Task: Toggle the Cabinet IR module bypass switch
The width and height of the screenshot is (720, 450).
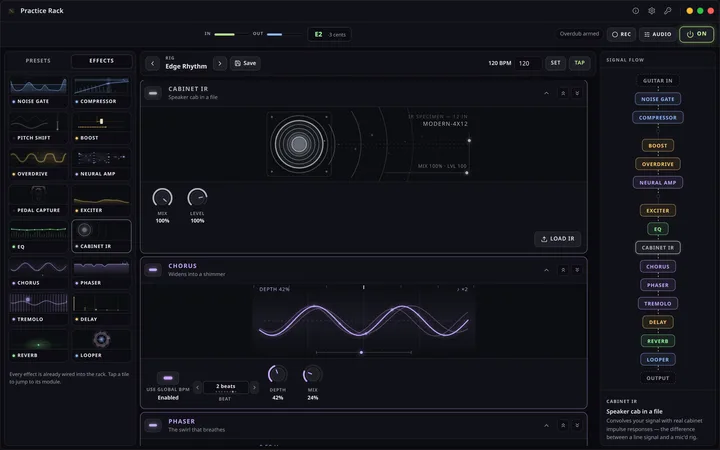Action: [153, 93]
